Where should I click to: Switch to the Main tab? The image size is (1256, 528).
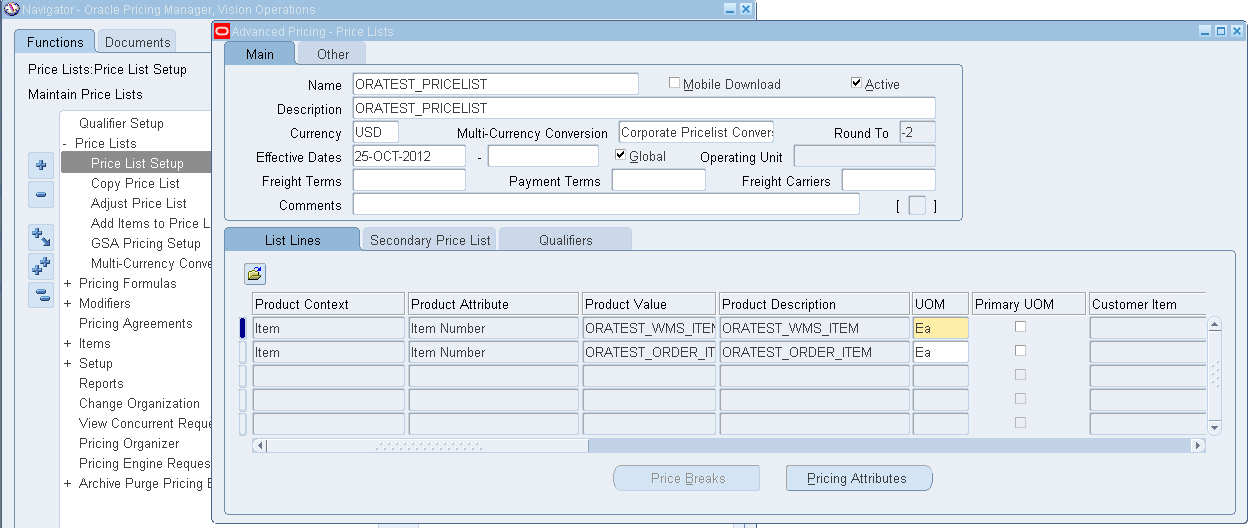point(260,54)
